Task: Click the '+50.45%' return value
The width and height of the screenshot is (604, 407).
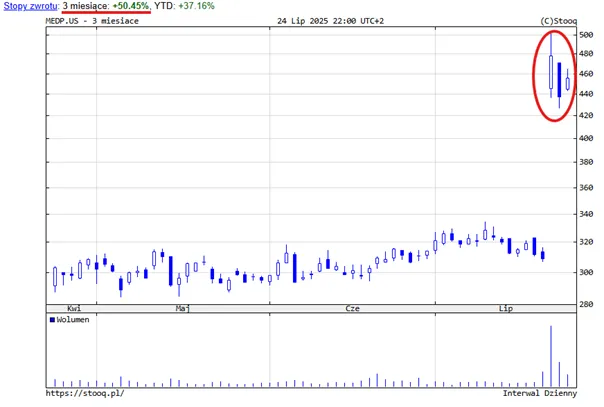Action: 132,6
